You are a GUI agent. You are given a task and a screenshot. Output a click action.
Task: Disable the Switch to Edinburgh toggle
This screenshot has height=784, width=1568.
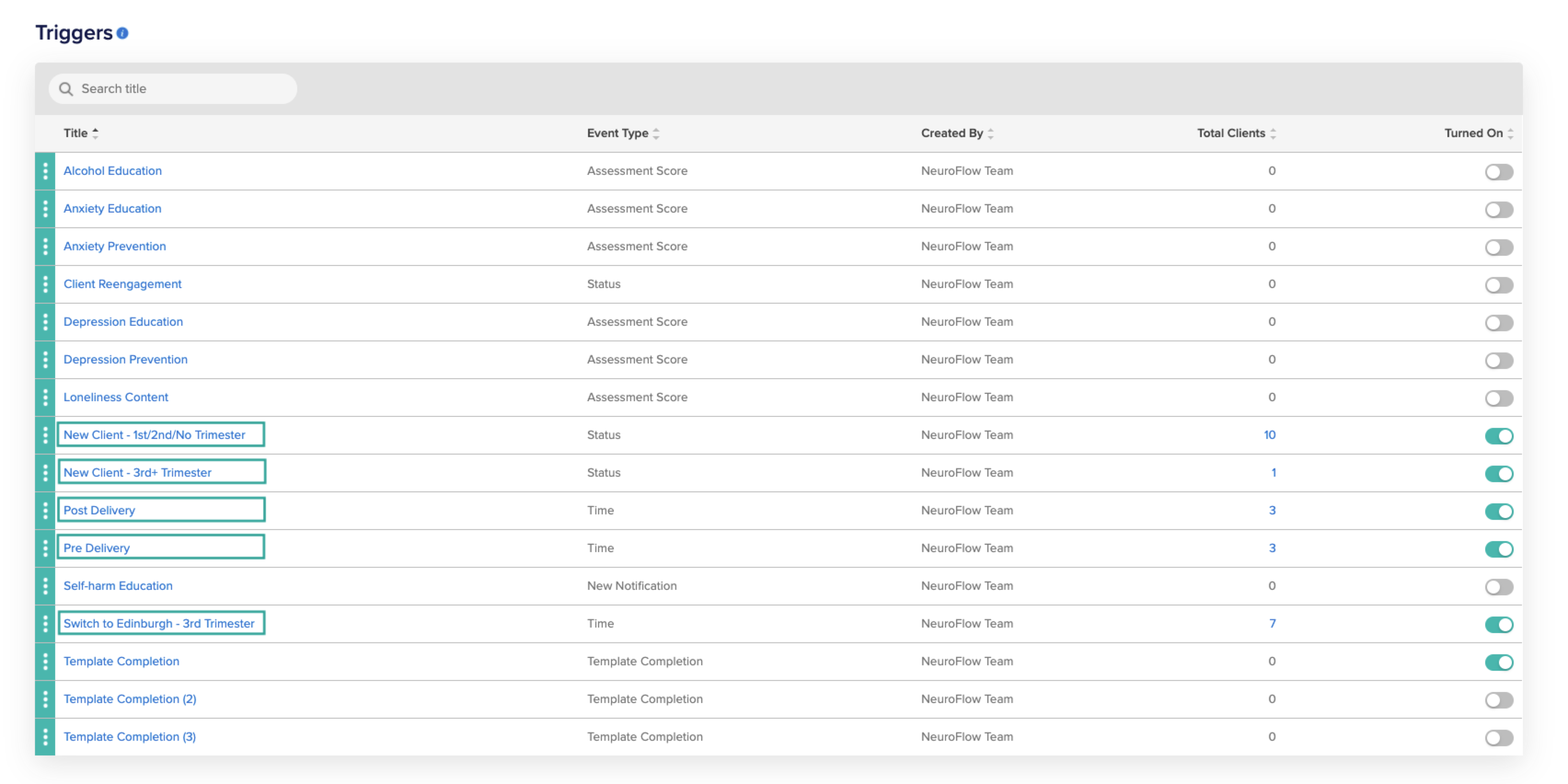pos(1499,625)
